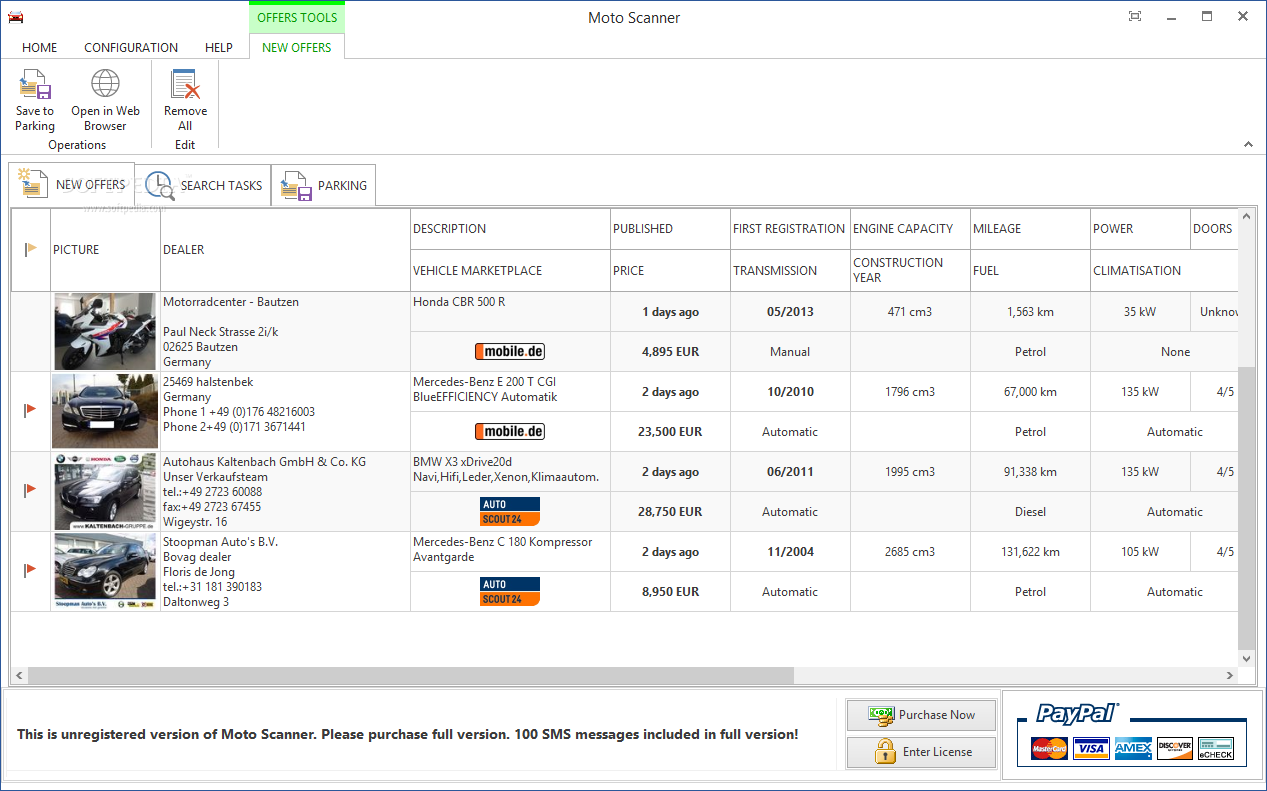Click the full screen mode icon in title bar

pos(1135,16)
